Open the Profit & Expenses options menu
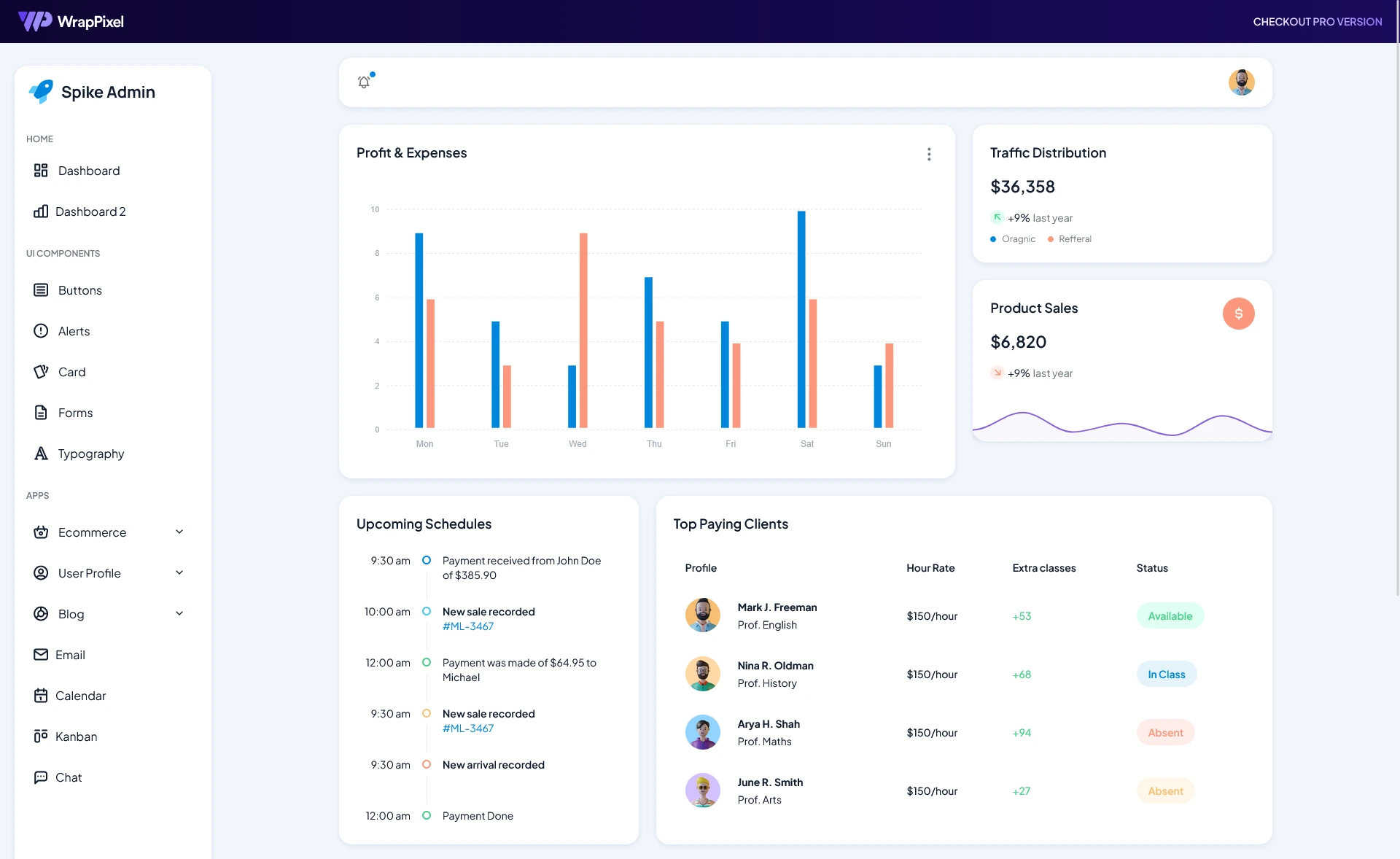The image size is (1400, 859). pyautogui.click(x=929, y=154)
